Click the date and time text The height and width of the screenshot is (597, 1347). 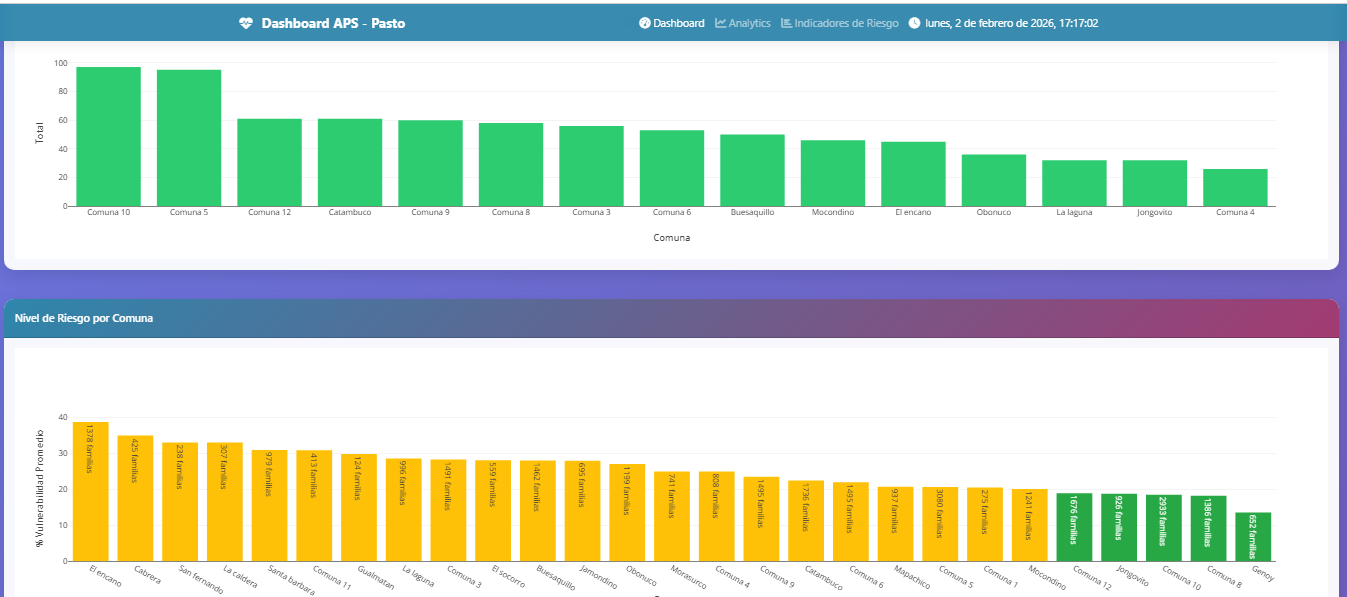click(x=1011, y=23)
